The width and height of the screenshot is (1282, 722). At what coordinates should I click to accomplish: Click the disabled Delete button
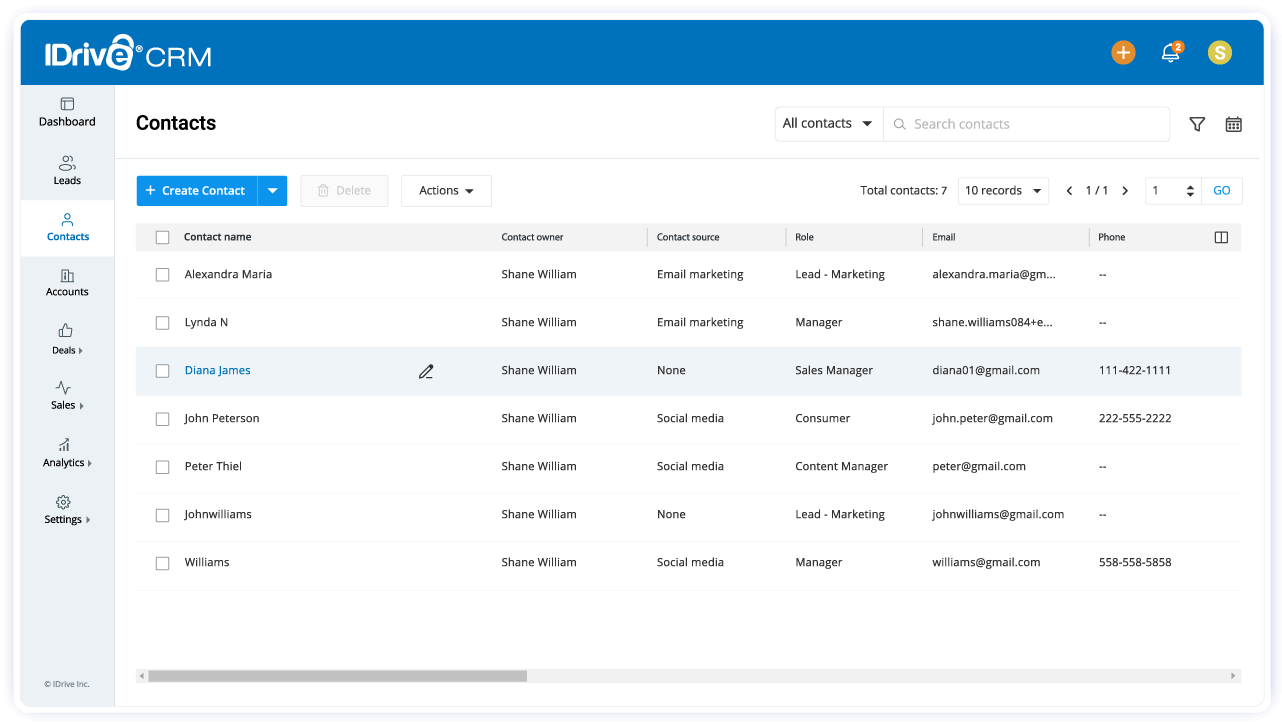(344, 191)
